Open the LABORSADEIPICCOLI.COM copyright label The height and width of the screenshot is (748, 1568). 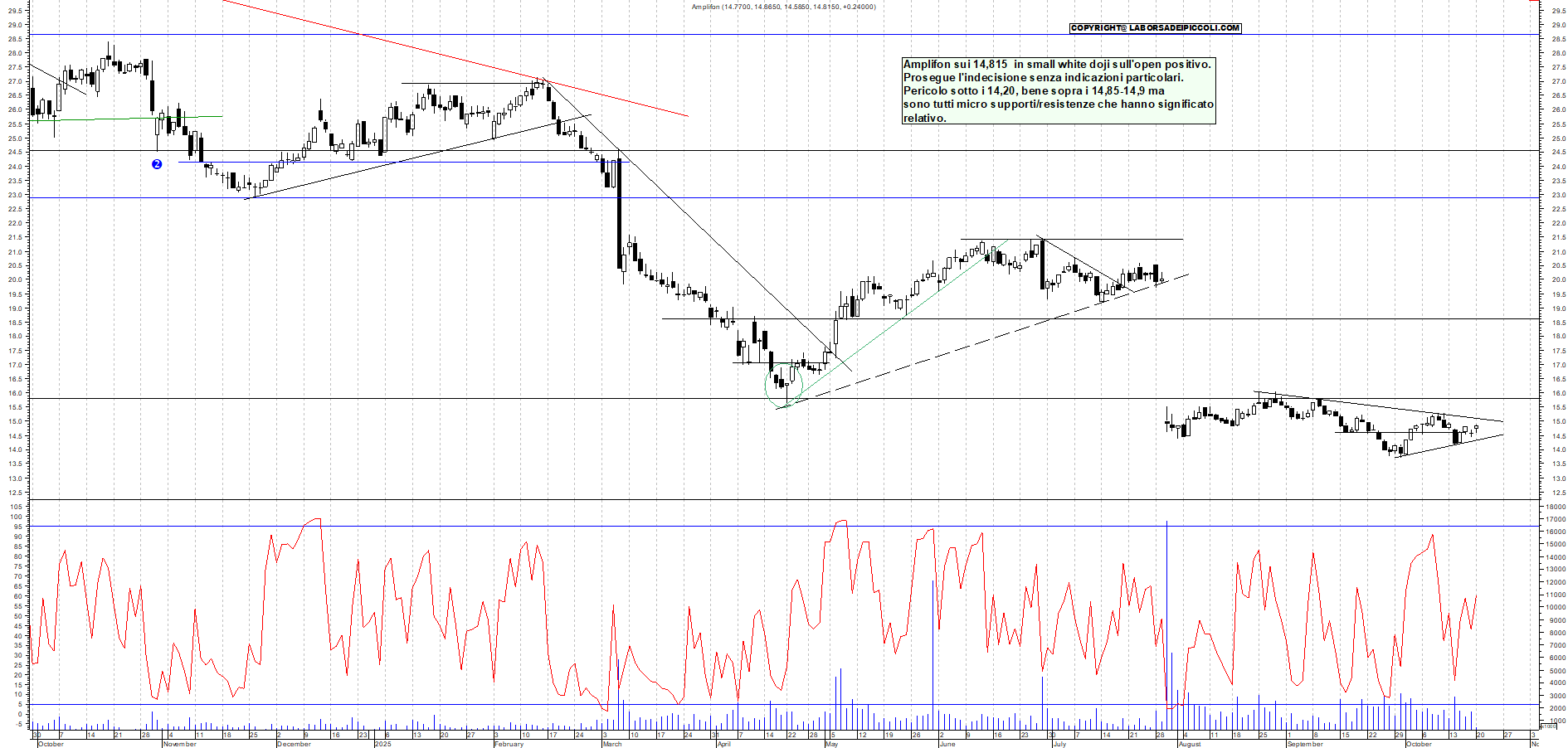[1155, 28]
